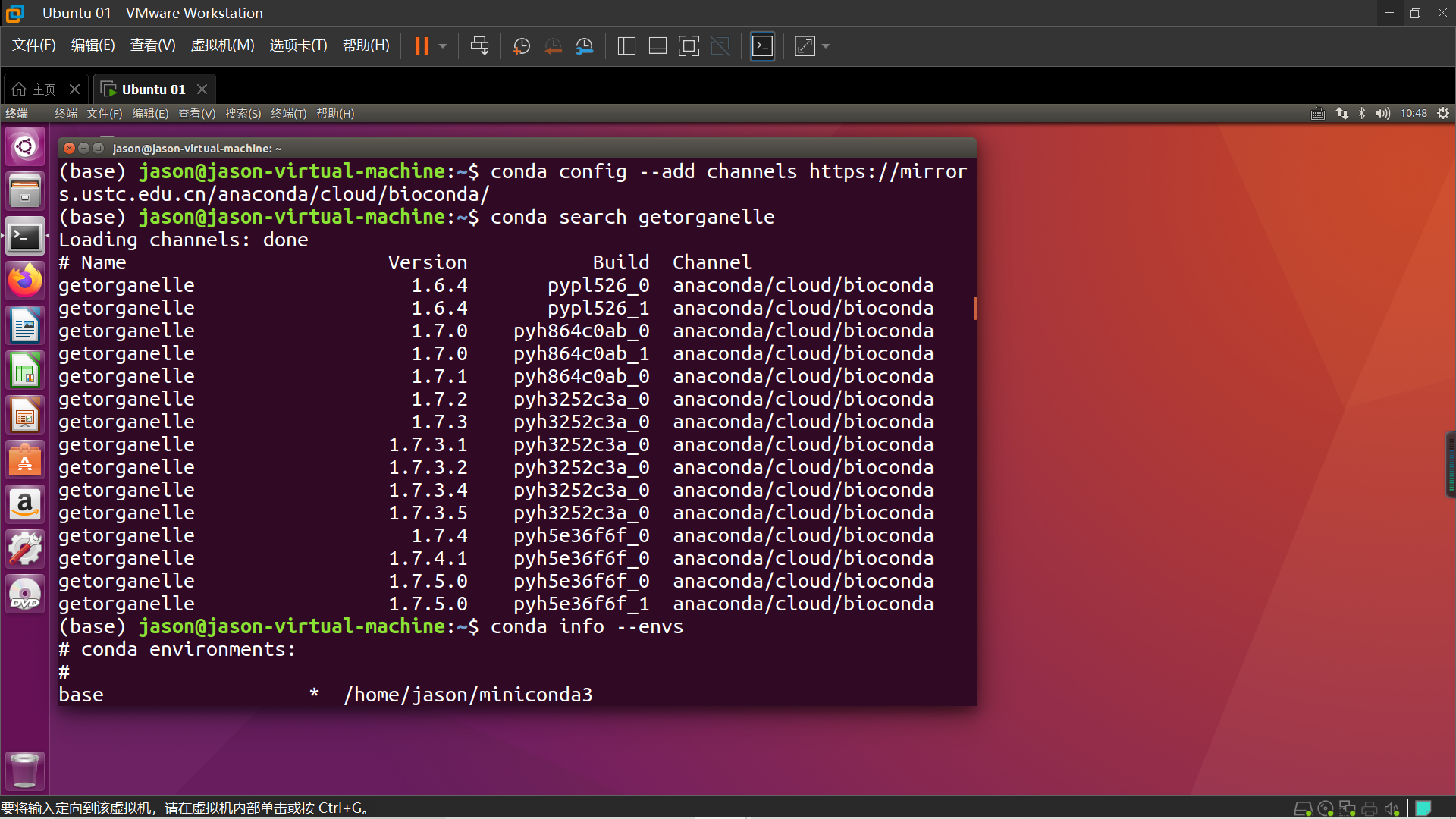Open the Ubuntu terminal 帮助(H) menu
1456x819 pixels.
335,114
